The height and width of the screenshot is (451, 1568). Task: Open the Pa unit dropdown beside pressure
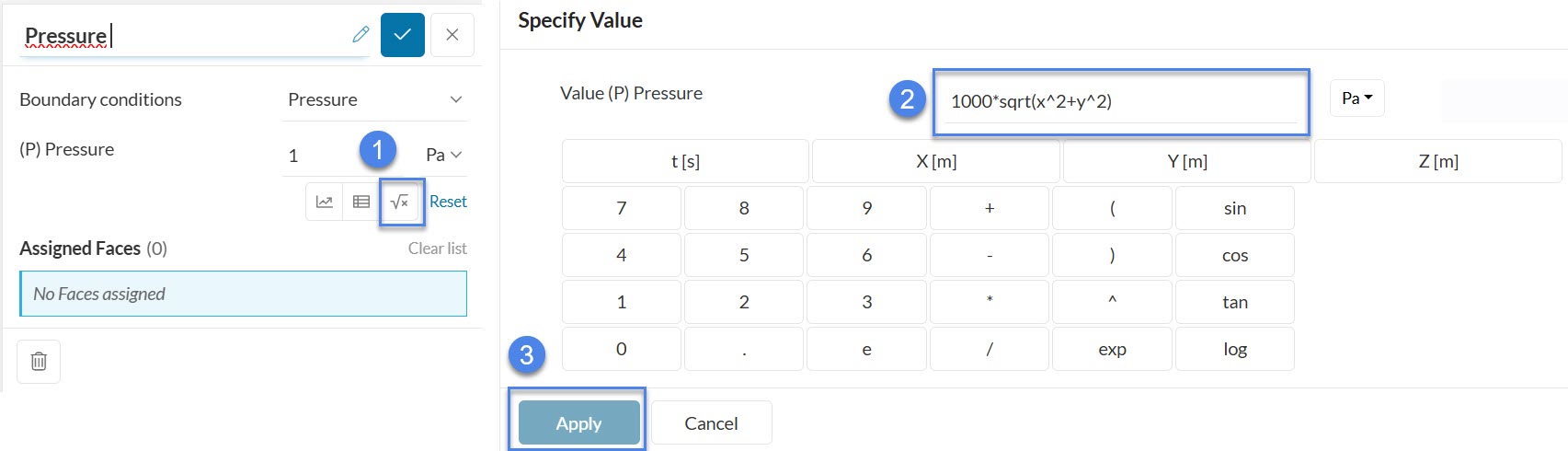(443, 155)
